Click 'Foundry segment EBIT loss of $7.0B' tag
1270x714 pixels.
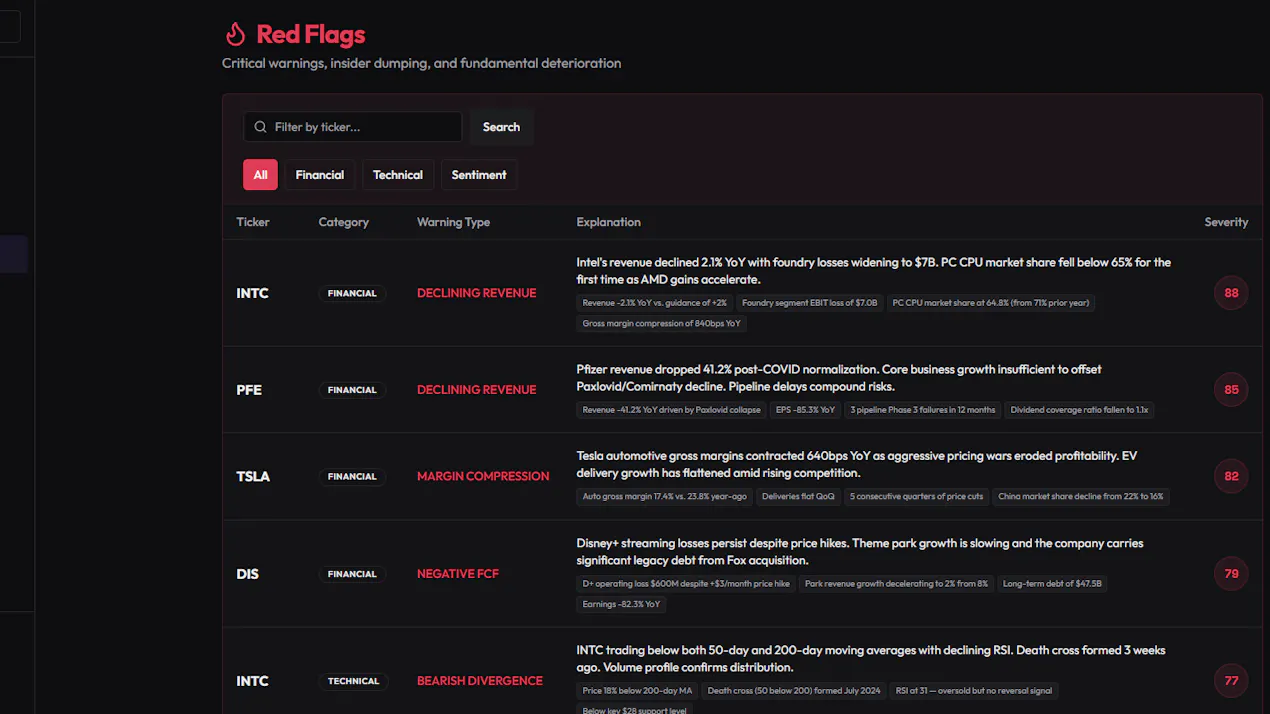[810, 303]
